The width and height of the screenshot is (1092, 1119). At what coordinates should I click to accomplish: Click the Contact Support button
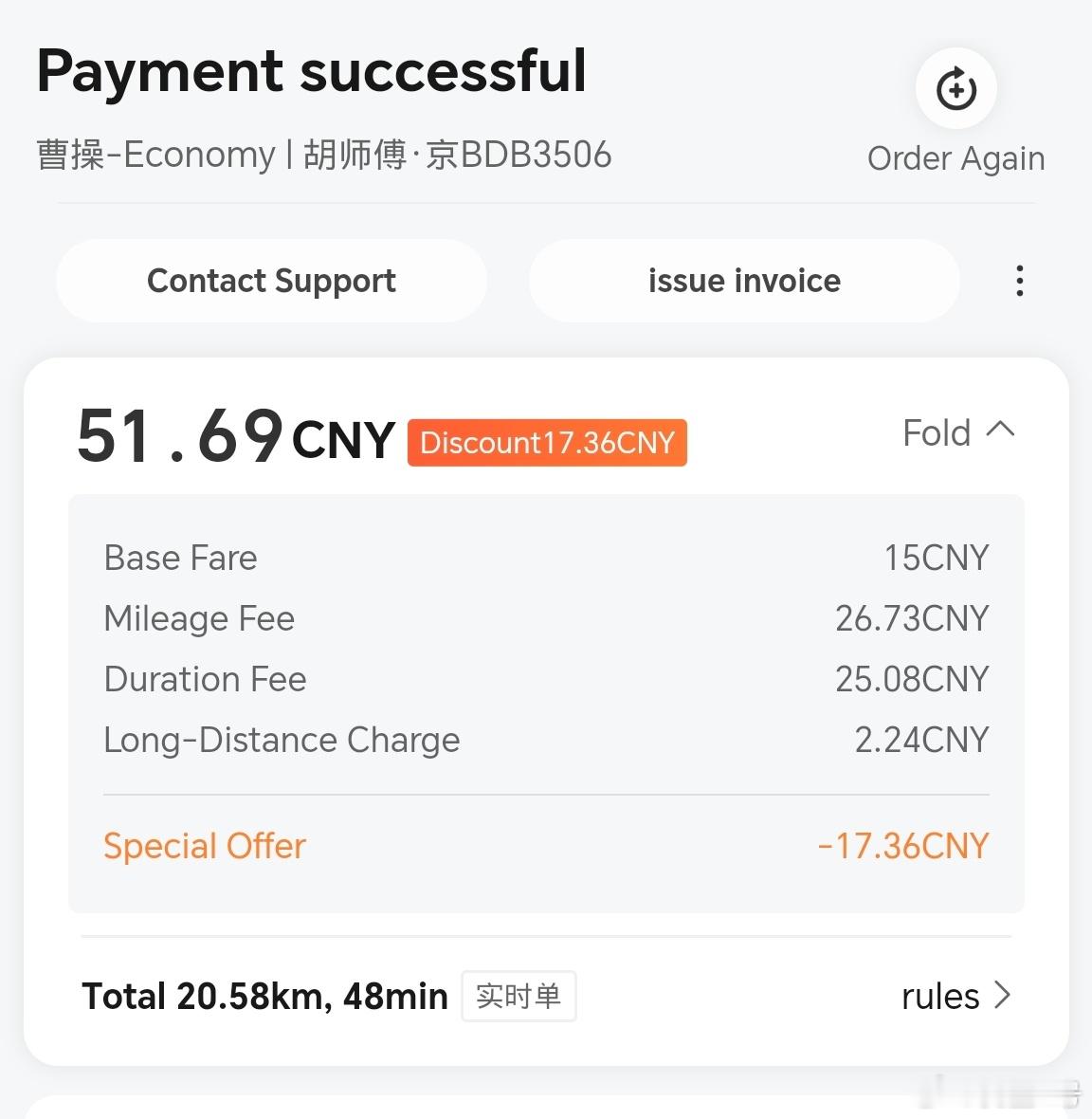click(x=272, y=281)
